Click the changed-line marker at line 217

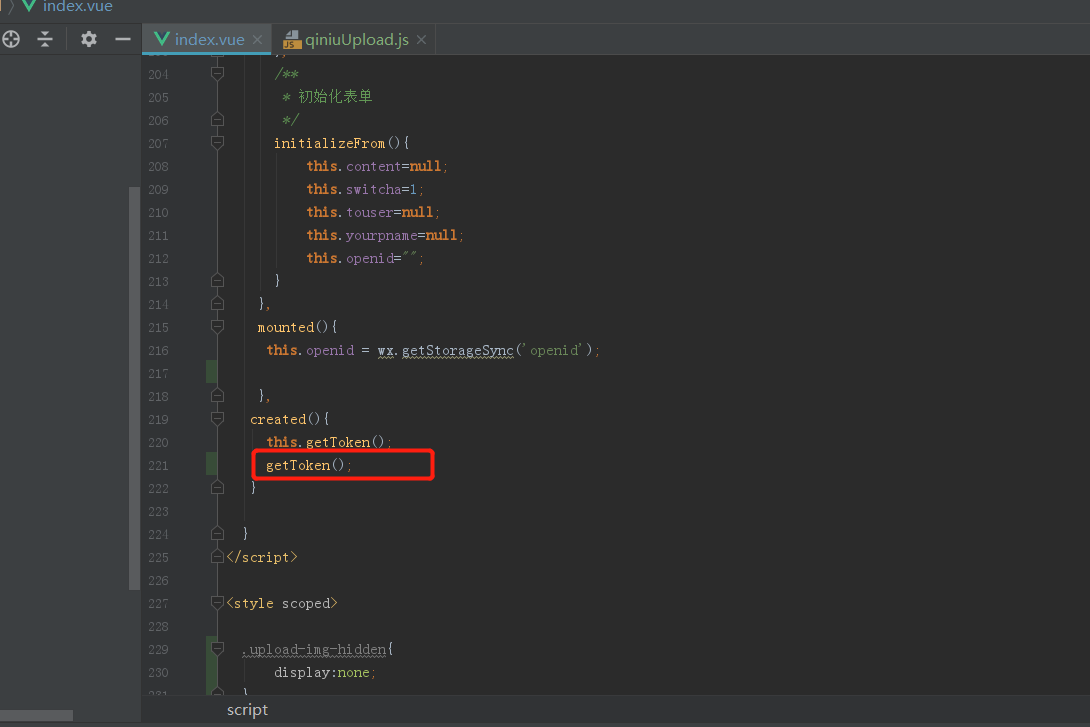point(212,372)
